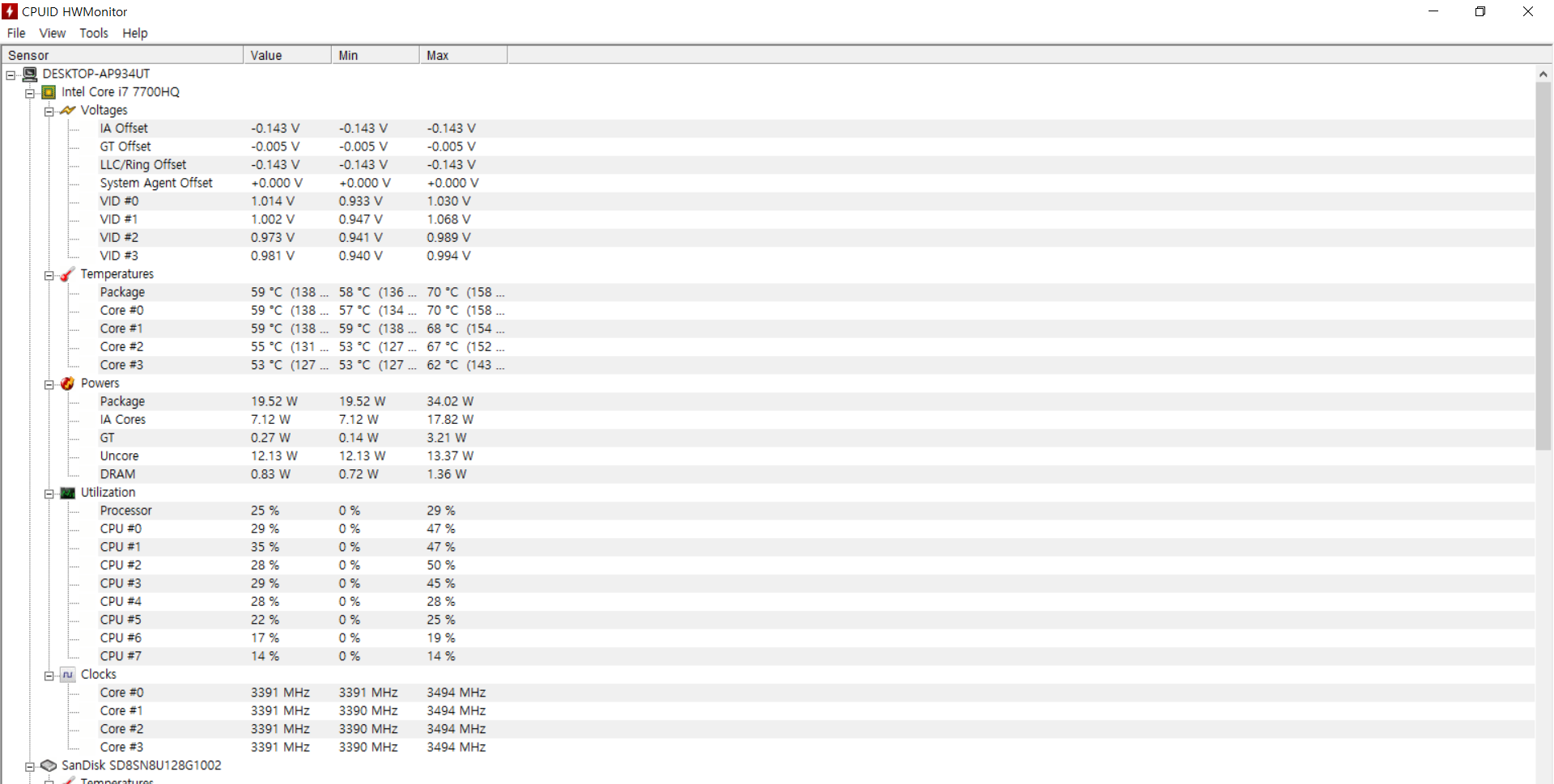Image resolution: width=1554 pixels, height=784 pixels.
Task: Open the Help menu
Action: tap(135, 33)
